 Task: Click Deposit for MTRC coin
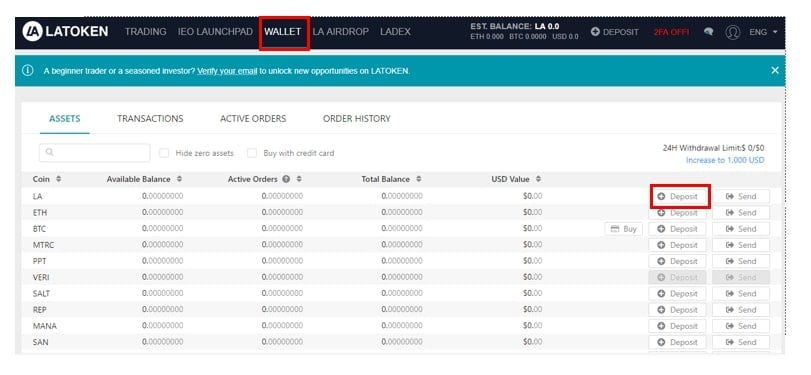click(677, 245)
